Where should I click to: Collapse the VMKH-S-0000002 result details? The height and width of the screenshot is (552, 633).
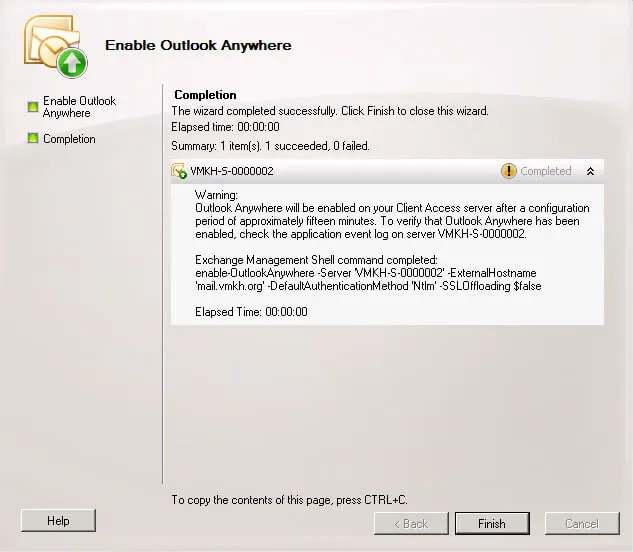click(x=590, y=171)
